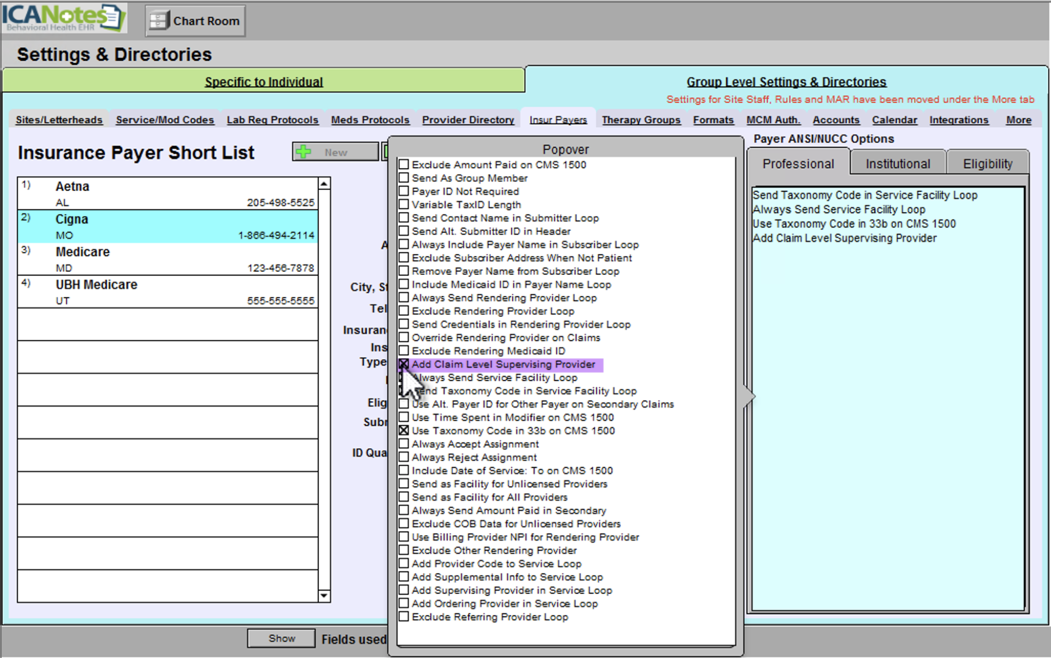Check Always Accept Assignment option
This screenshot has height=658, width=1051.
pyautogui.click(x=403, y=444)
